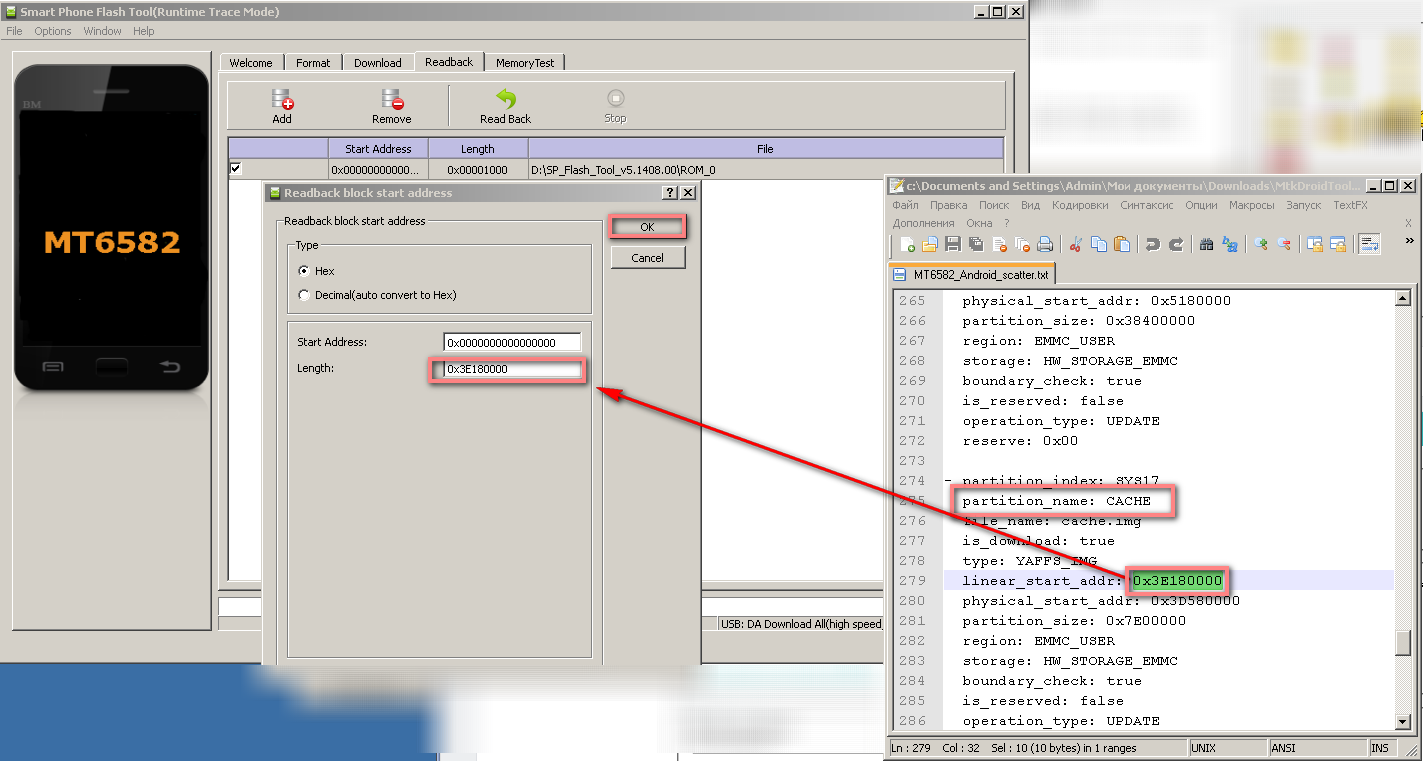Click the Start Address input field
1423x761 pixels.
512,342
